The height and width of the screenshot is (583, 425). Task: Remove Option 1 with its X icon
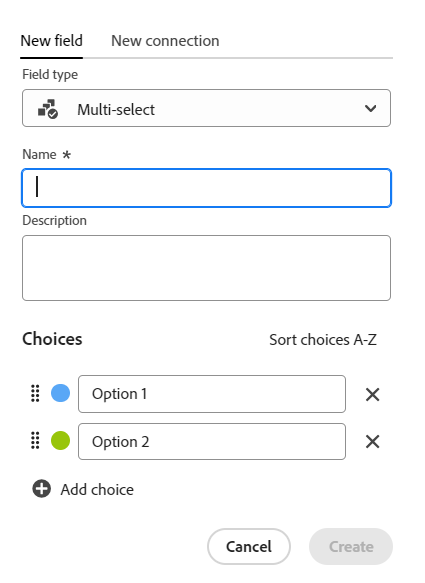(372, 394)
